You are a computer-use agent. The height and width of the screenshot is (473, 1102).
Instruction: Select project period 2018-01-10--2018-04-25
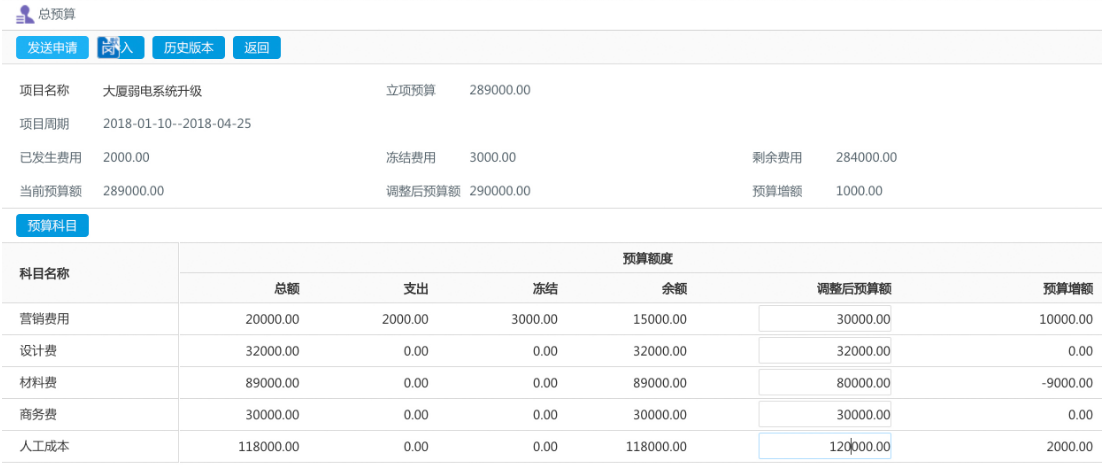[177, 124]
